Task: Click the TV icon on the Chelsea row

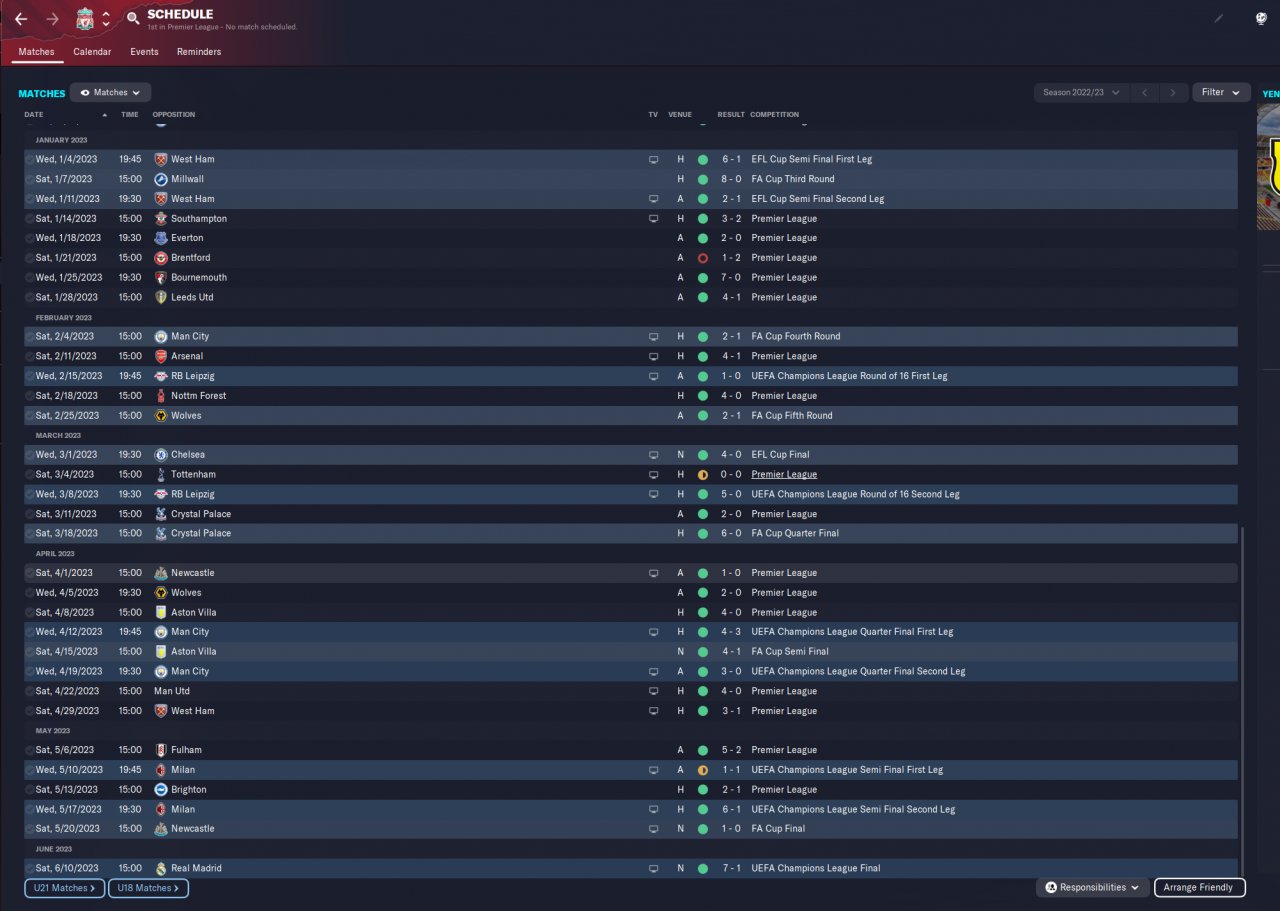Action: click(653, 455)
